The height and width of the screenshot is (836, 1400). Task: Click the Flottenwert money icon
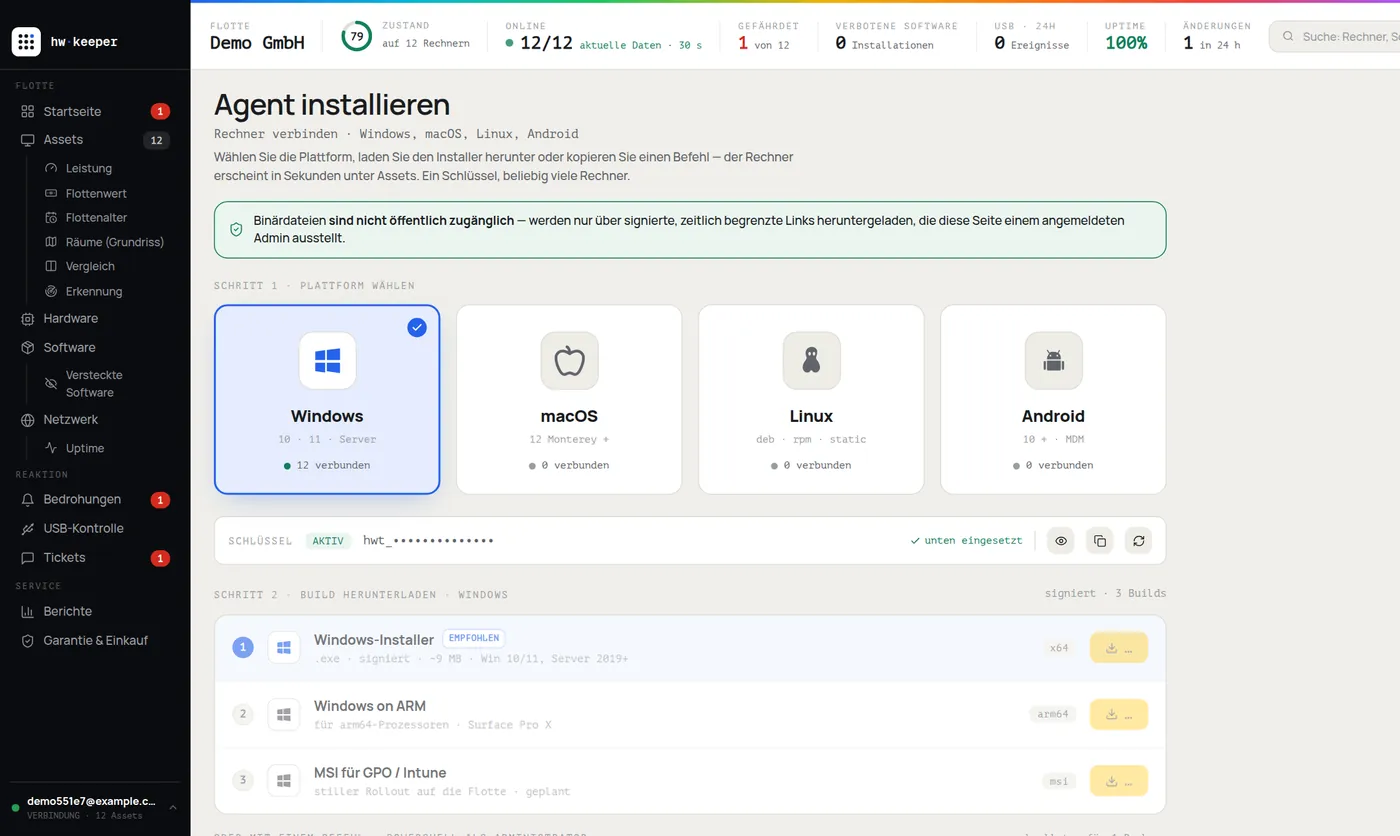(52, 193)
